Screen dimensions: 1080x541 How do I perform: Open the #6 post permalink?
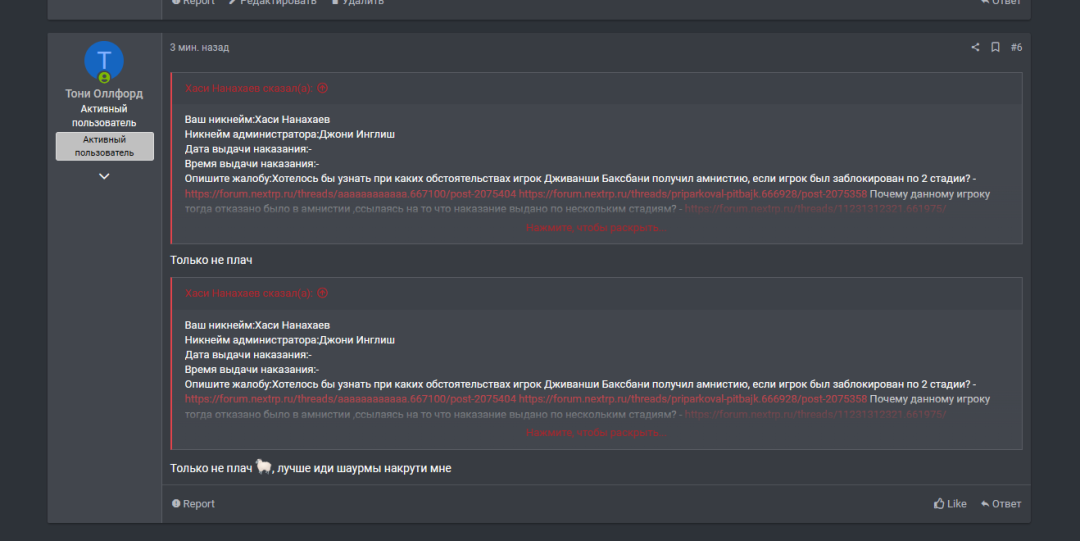click(x=1016, y=47)
